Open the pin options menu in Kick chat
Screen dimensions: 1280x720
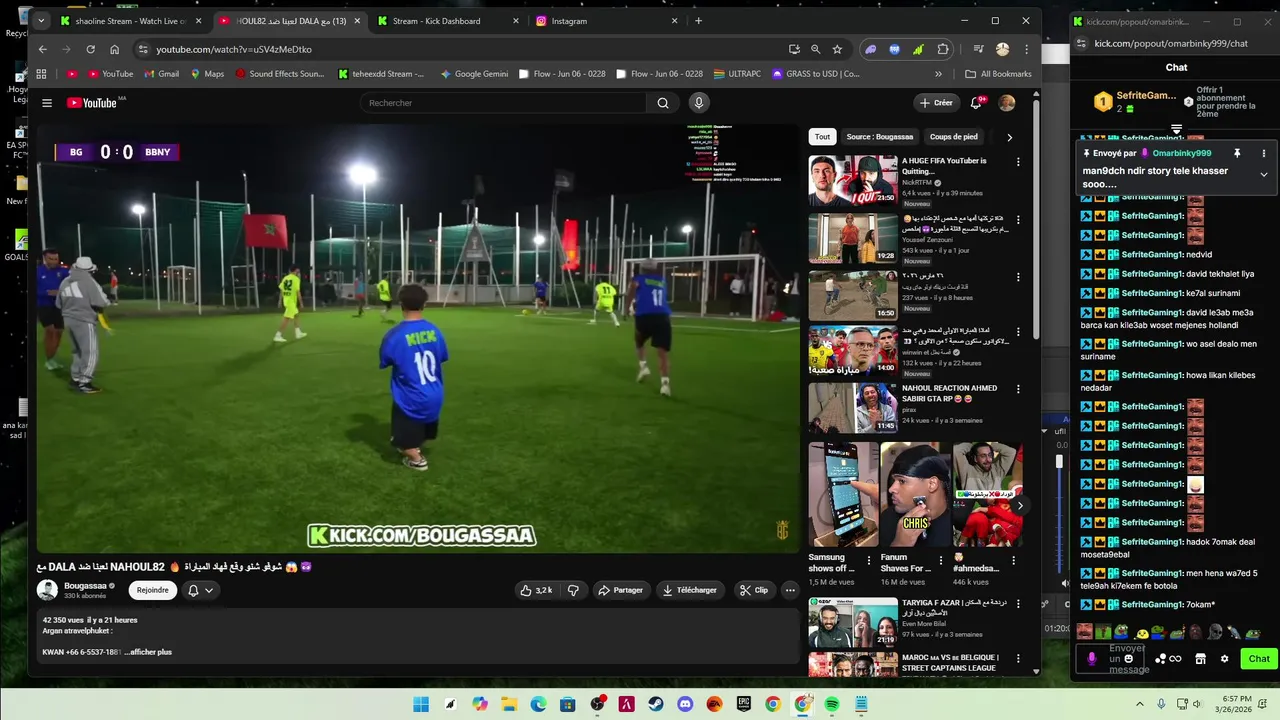(x=1263, y=153)
